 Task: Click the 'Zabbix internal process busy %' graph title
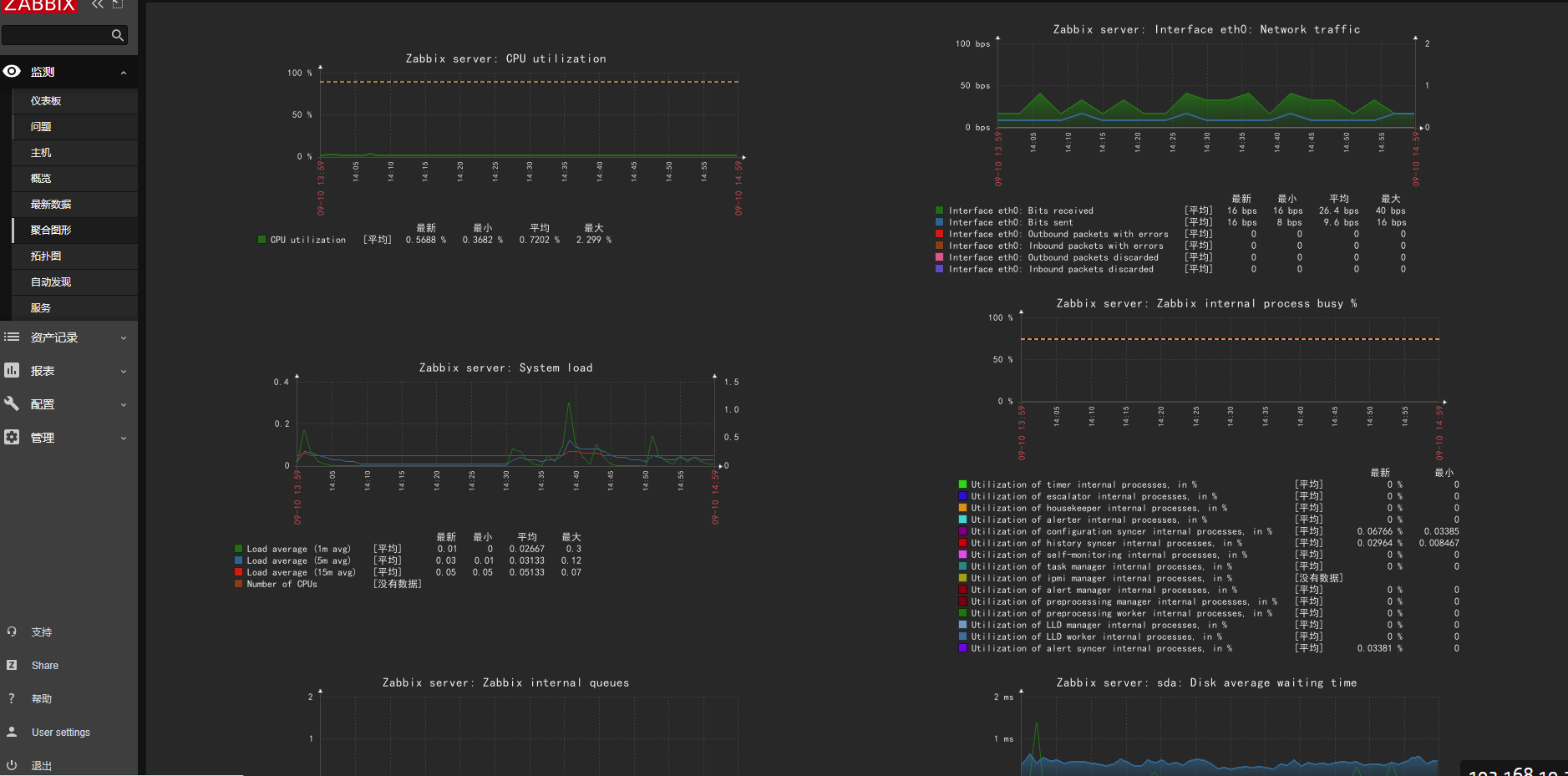(1206, 303)
